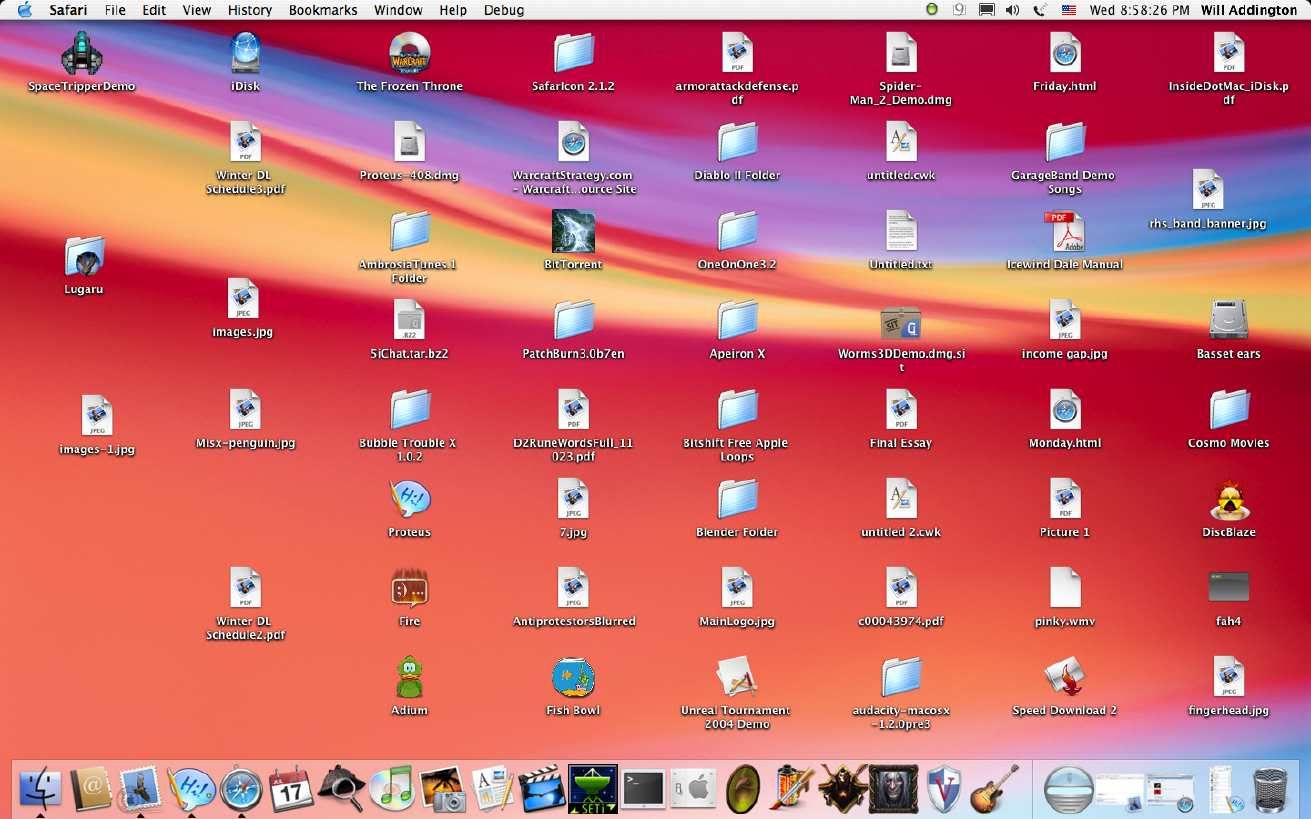Open Terminal from the Dock
Image resolution: width=1311 pixels, height=819 pixels.
pos(643,788)
